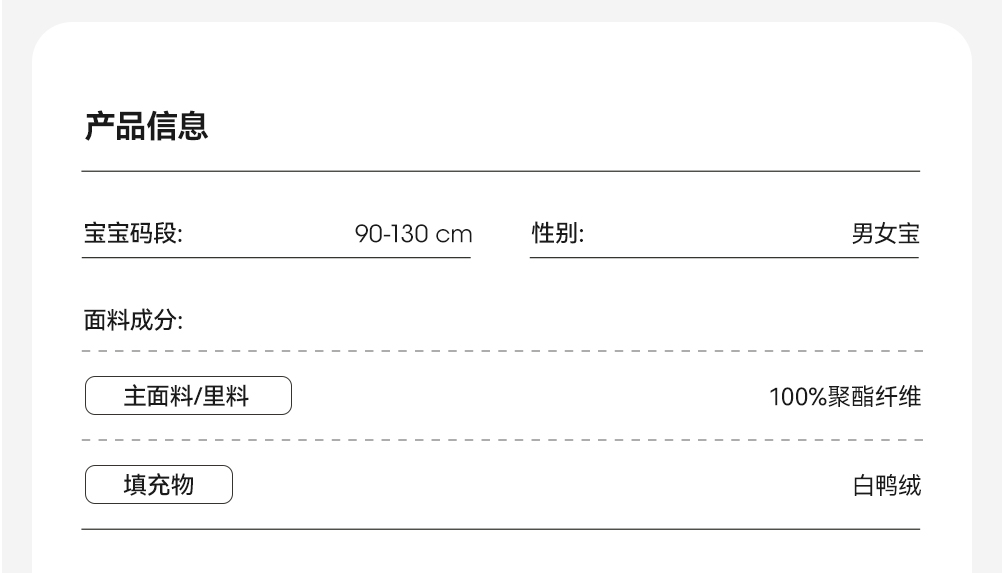This screenshot has width=1004, height=573.
Task: Click the 100%聚酯纤维 material value
Action: 844,398
